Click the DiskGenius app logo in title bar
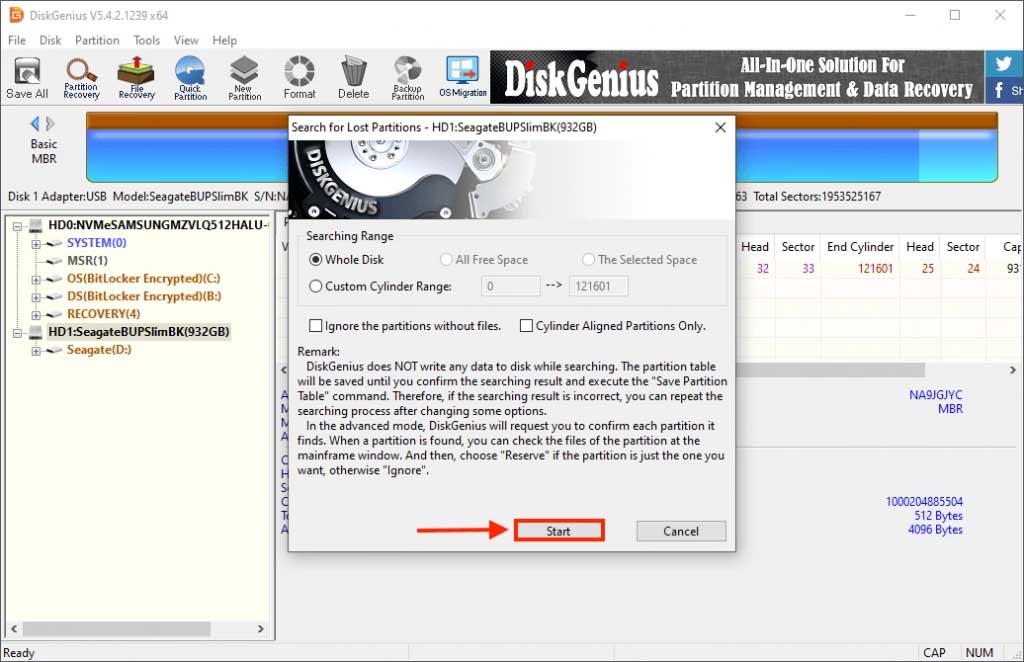The image size is (1024, 662). pos(15,14)
